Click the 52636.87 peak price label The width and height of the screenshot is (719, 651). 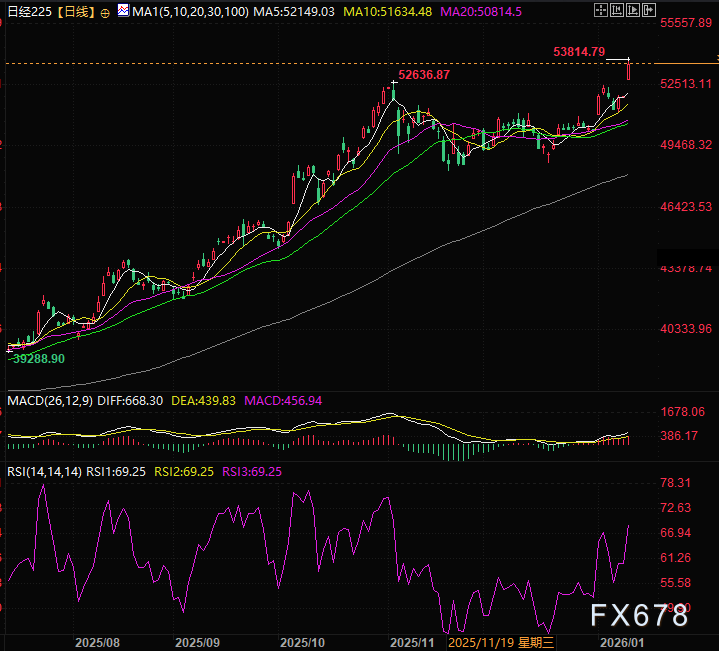click(423, 75)
